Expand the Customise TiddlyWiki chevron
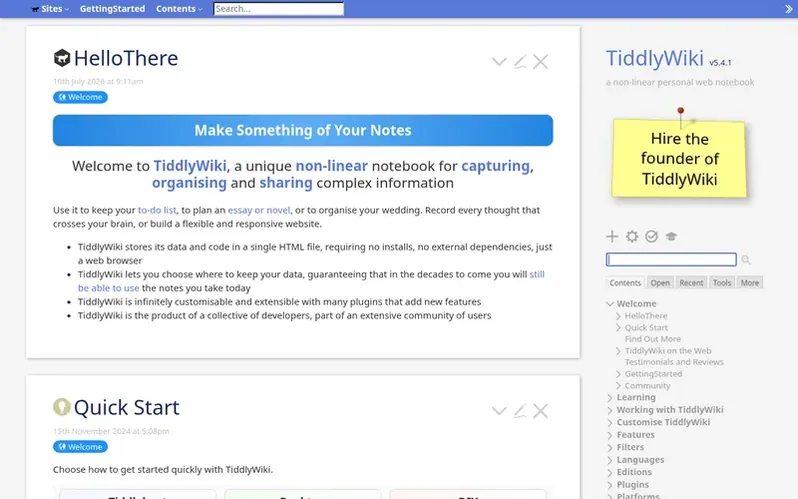The image size is (798, 499). coord(610,422)
